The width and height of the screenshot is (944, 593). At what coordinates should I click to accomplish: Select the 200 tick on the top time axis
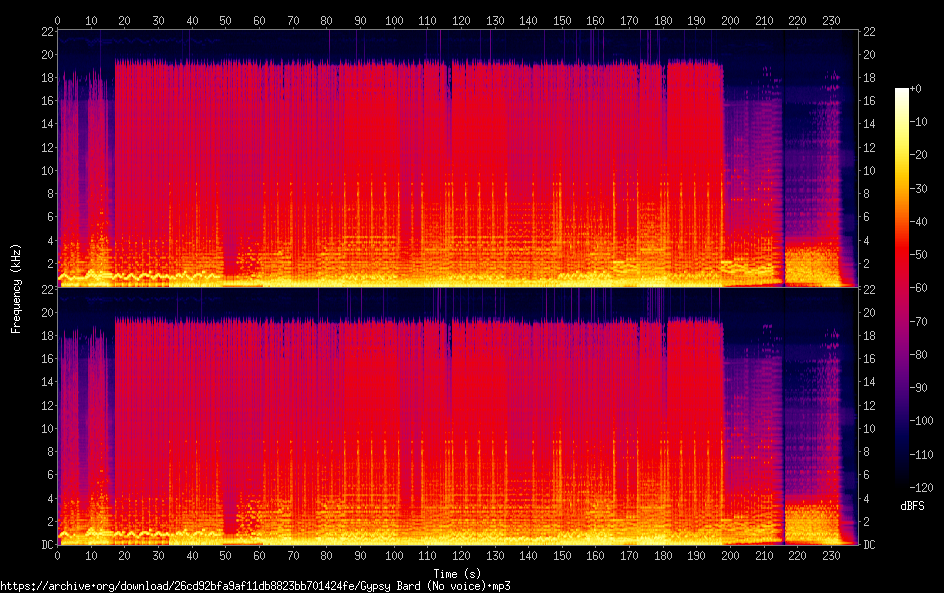pos(731,20)
